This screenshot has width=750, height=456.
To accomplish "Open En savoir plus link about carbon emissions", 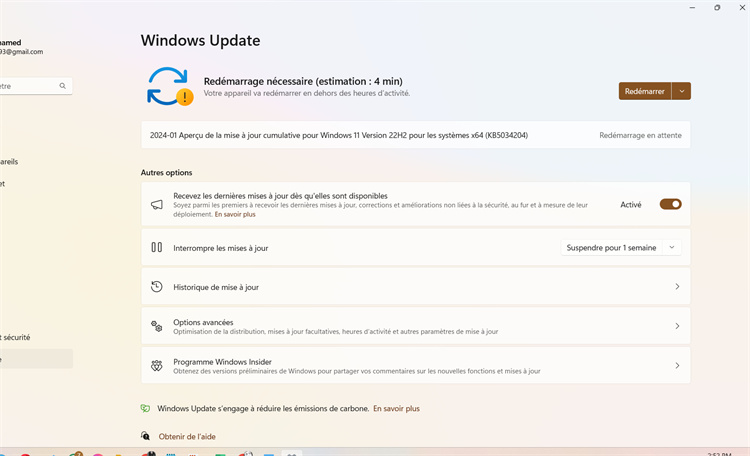I will pyautogui.click(x=396, y=409).
